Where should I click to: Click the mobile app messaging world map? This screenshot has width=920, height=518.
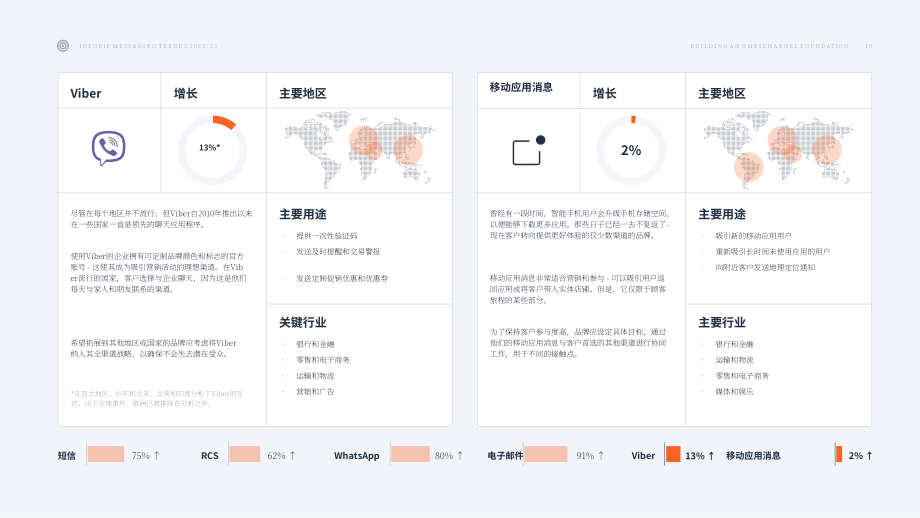(x=778, y=150)
